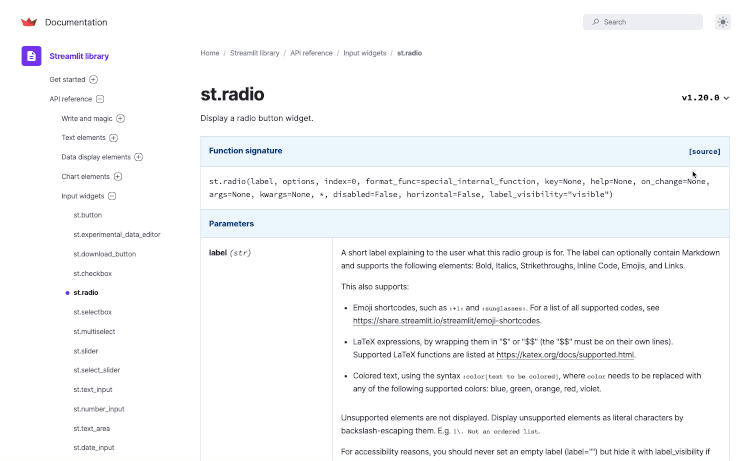Click the st.radio breadcrumb
This screenshot has height=461, width=753.
409,53
